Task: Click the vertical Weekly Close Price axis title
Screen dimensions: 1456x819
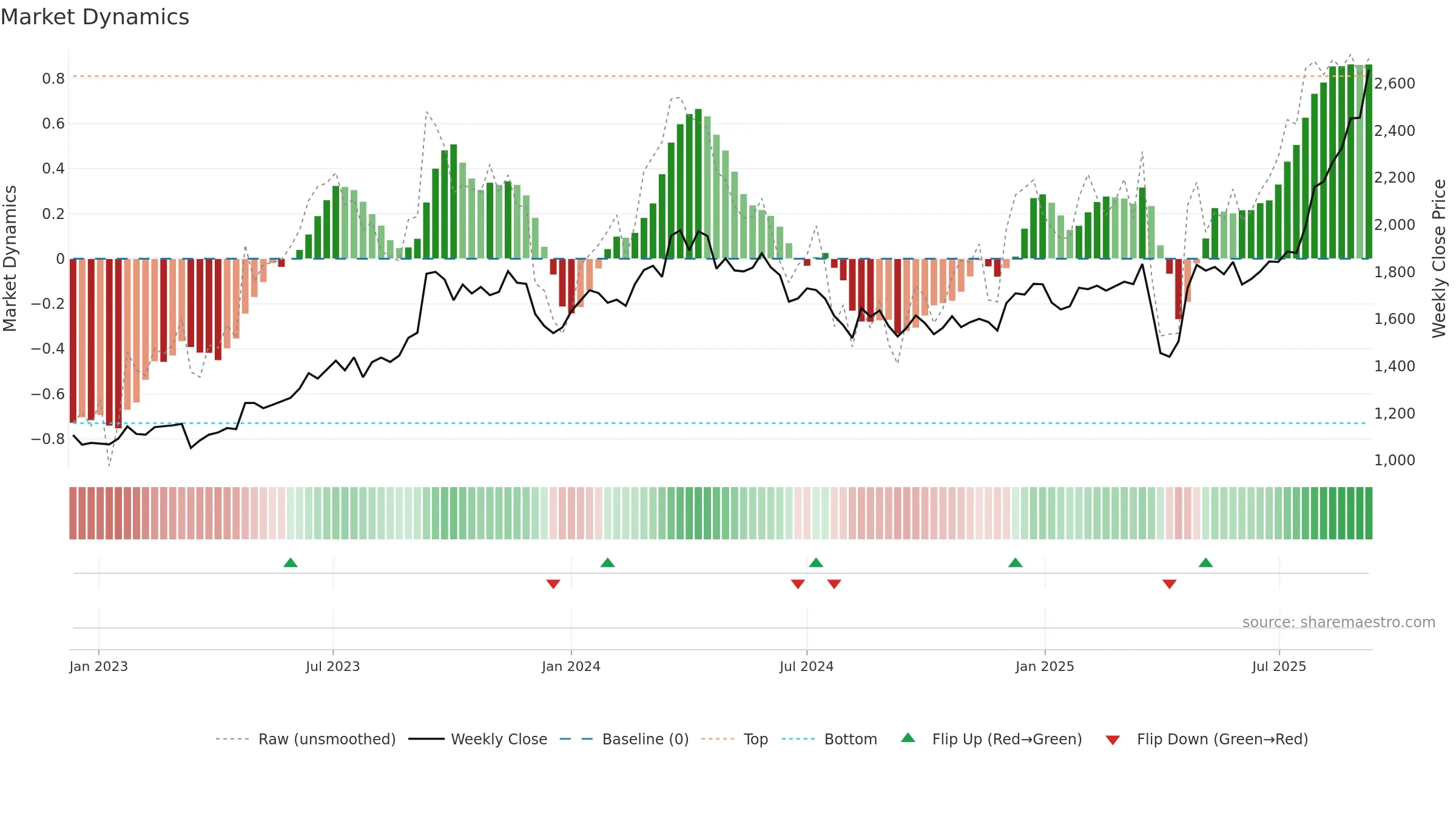Action: (x=1439, y=258)
